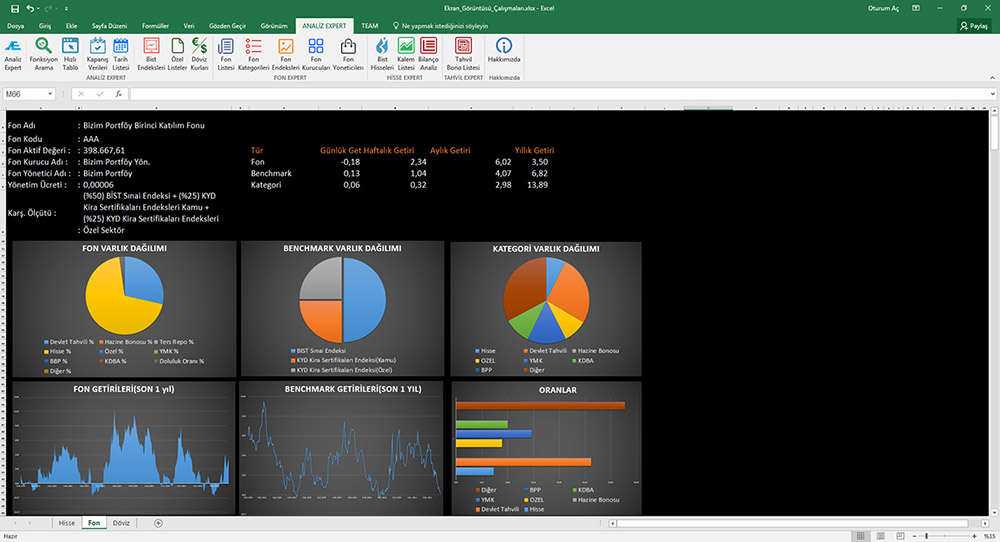Switch to the Veri tab
Viewport: 1000px width, 542px height.
tap(189, 26)
